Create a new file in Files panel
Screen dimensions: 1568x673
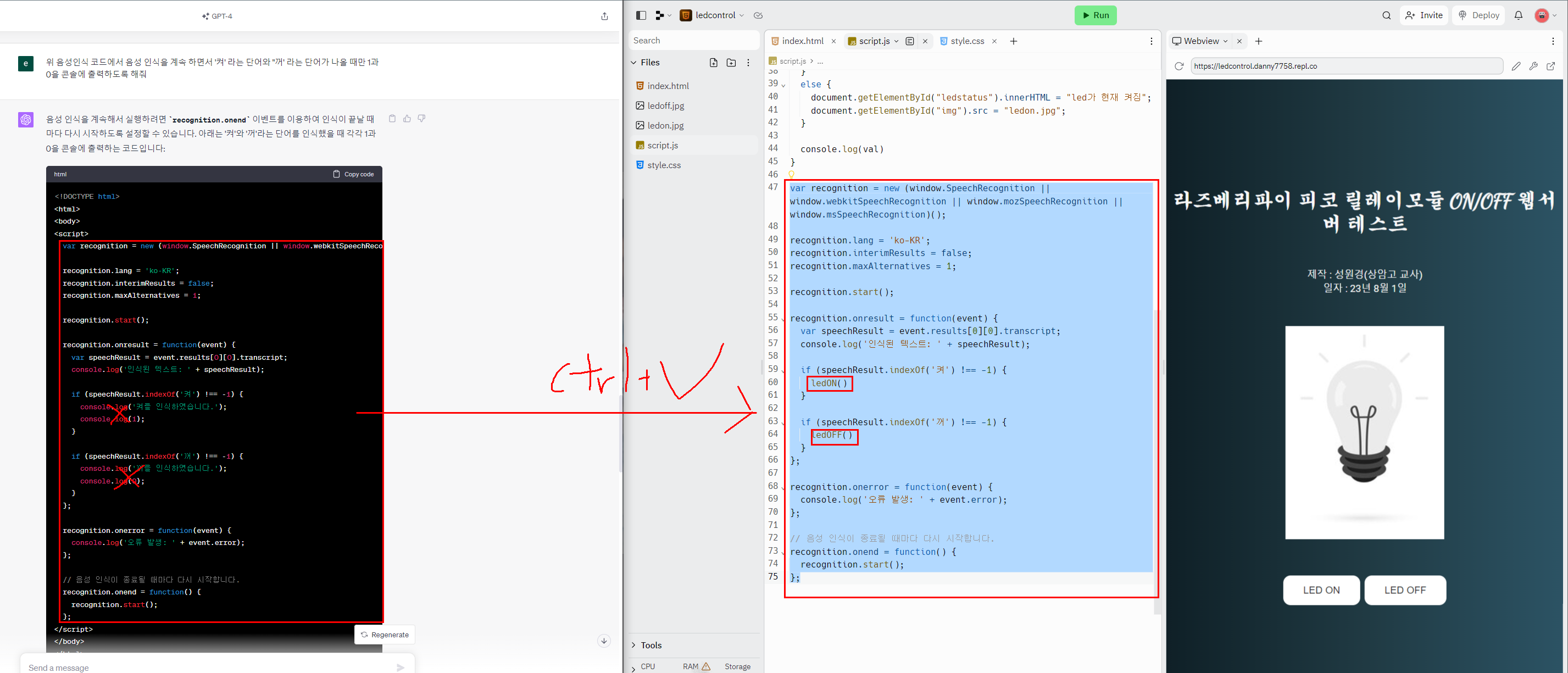(x=713, y=63)
